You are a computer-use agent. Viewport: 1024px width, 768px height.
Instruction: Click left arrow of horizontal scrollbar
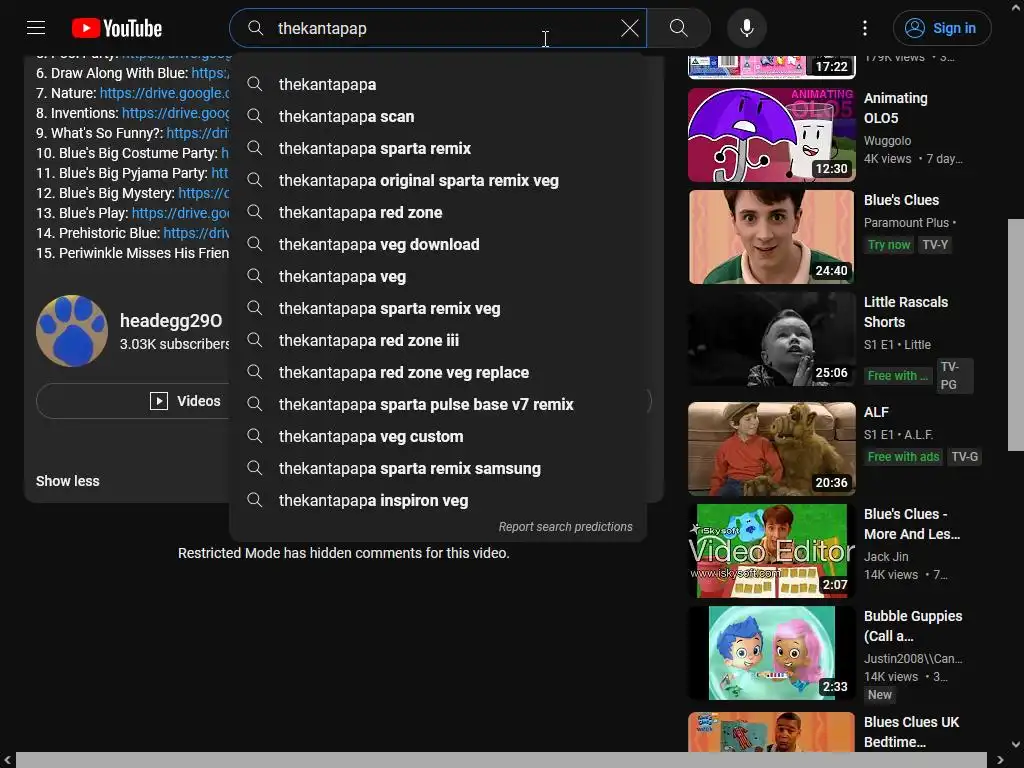tap(7, 760)
